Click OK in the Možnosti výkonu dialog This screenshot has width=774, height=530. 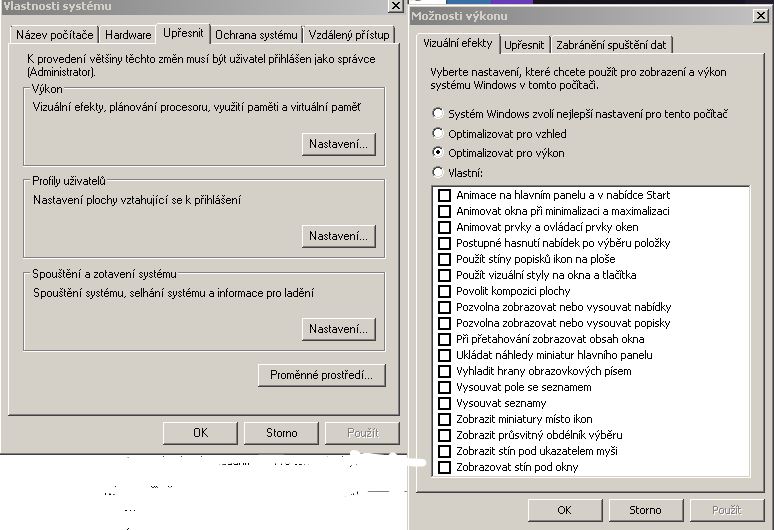pyautogui.click(x=564, y=510)
